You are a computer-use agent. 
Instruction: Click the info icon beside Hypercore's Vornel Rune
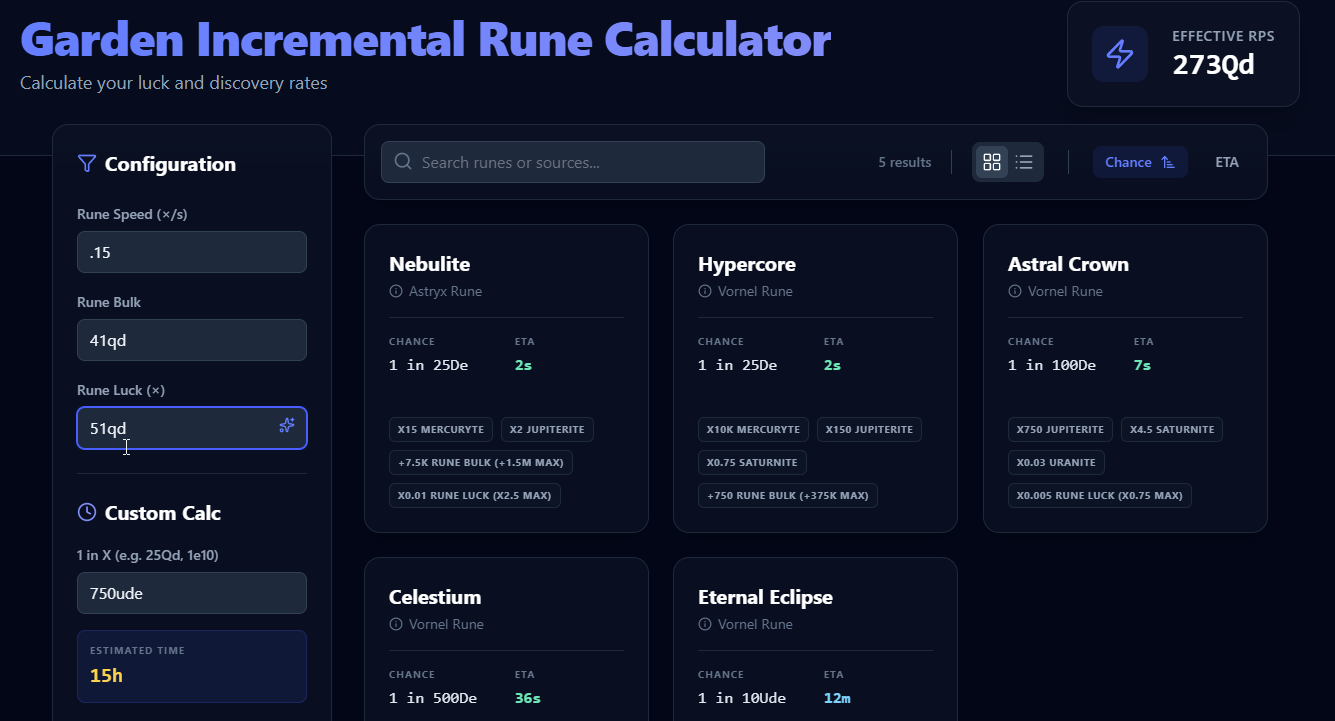[x=706, y=291]
